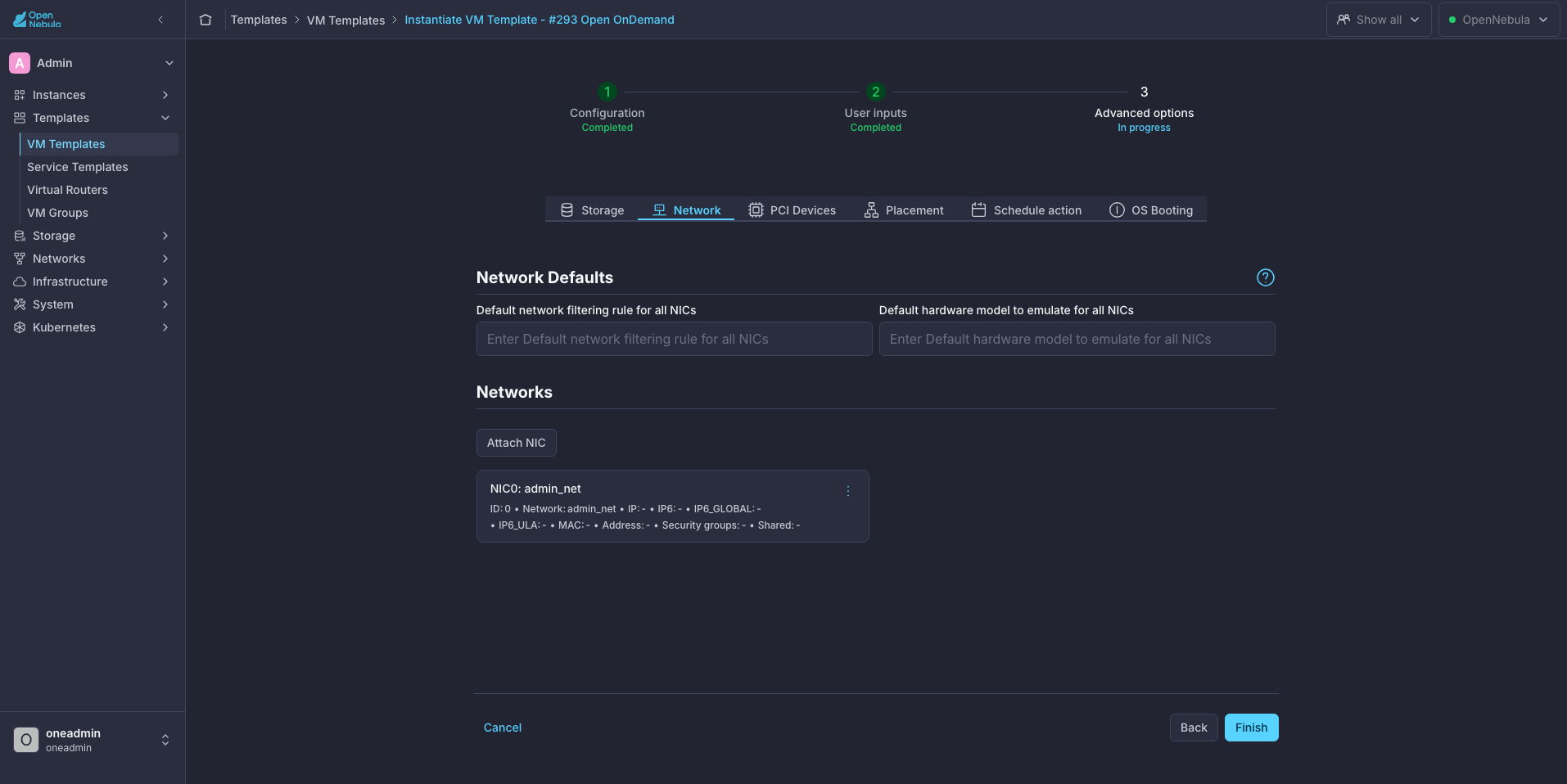This screenshot has width=1567, height=784.
Task: Click the Templates icon in sidebar
Action: pos(20,118)
